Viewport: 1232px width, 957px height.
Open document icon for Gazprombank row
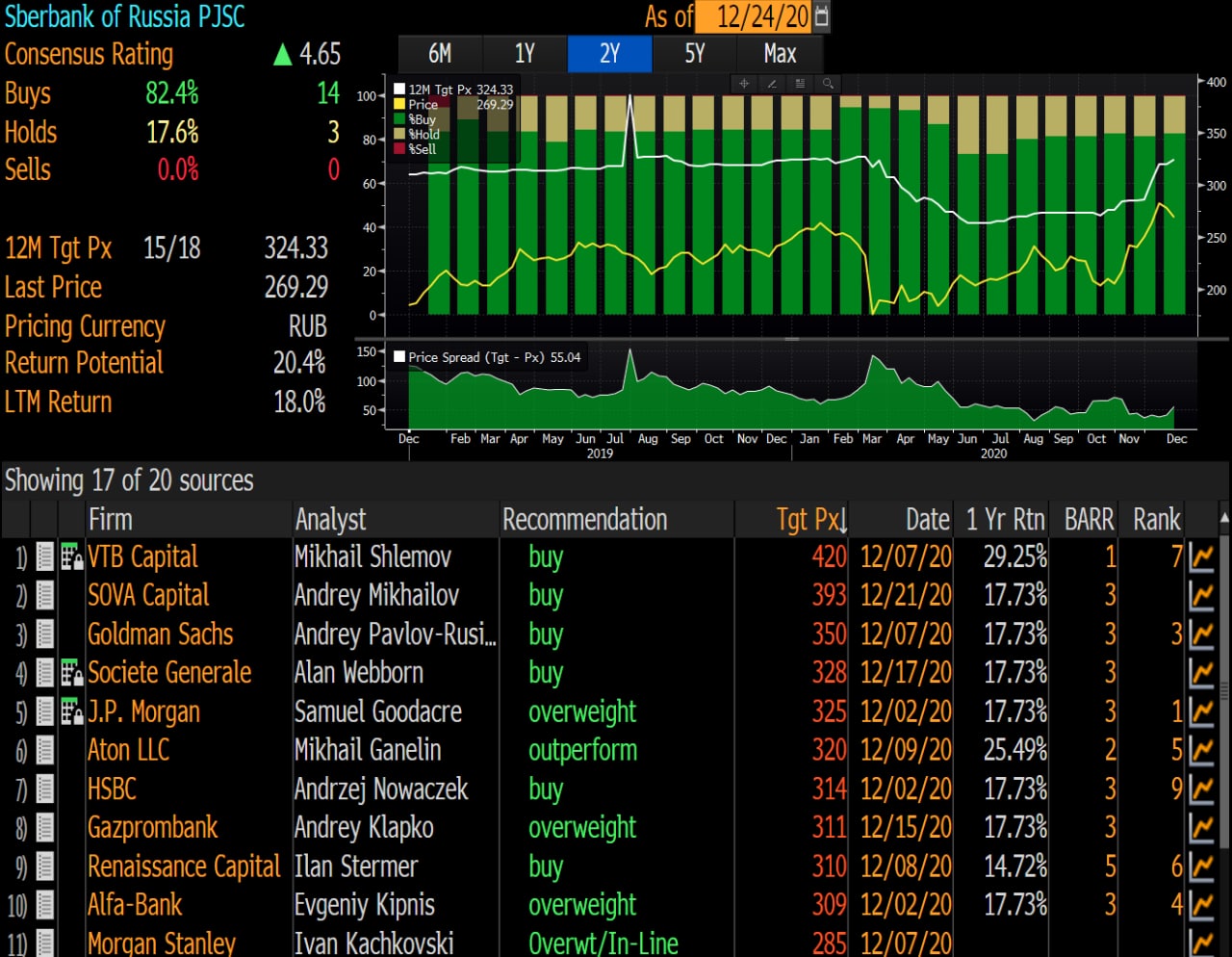44,827
